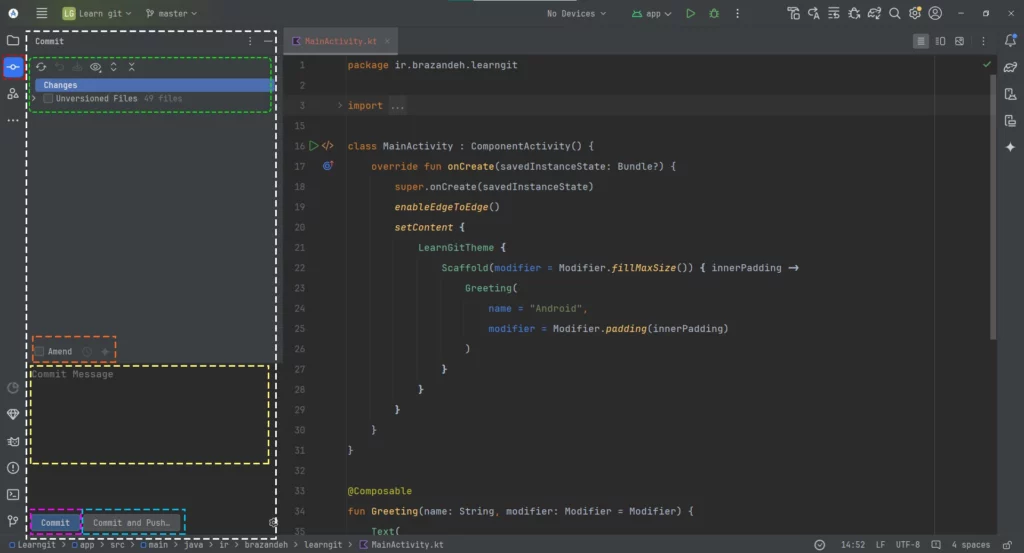Expand all in the changes tree
1024x553 pixels.
click(x=114, y=67)
